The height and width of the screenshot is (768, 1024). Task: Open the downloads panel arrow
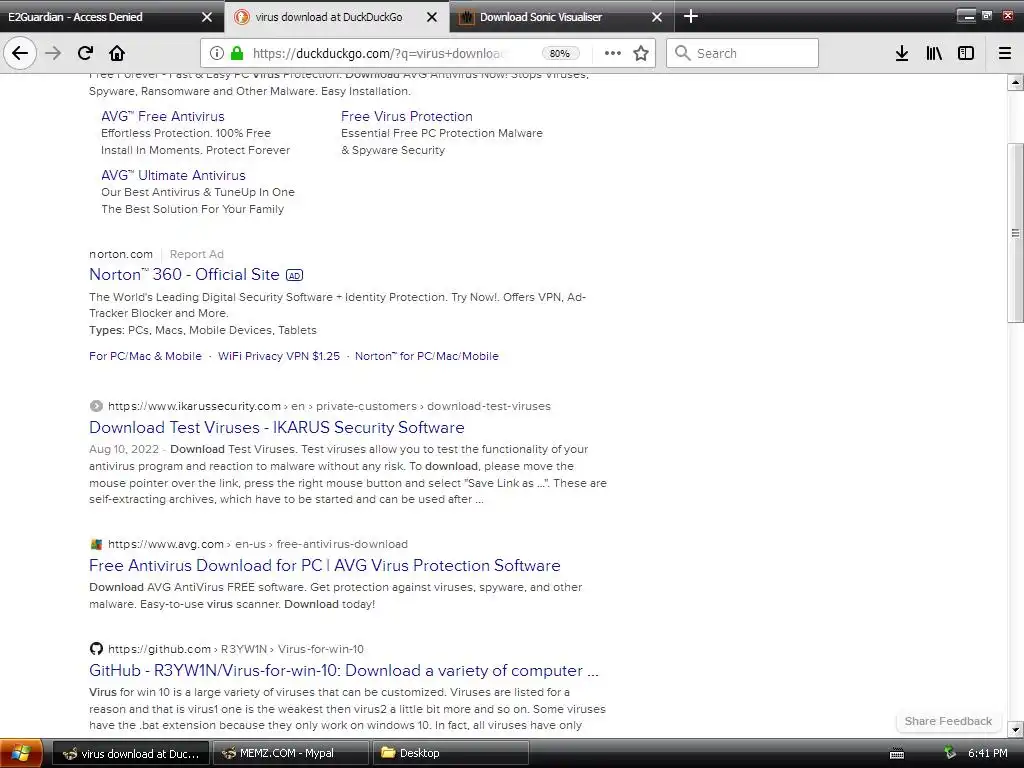[902, 53]
